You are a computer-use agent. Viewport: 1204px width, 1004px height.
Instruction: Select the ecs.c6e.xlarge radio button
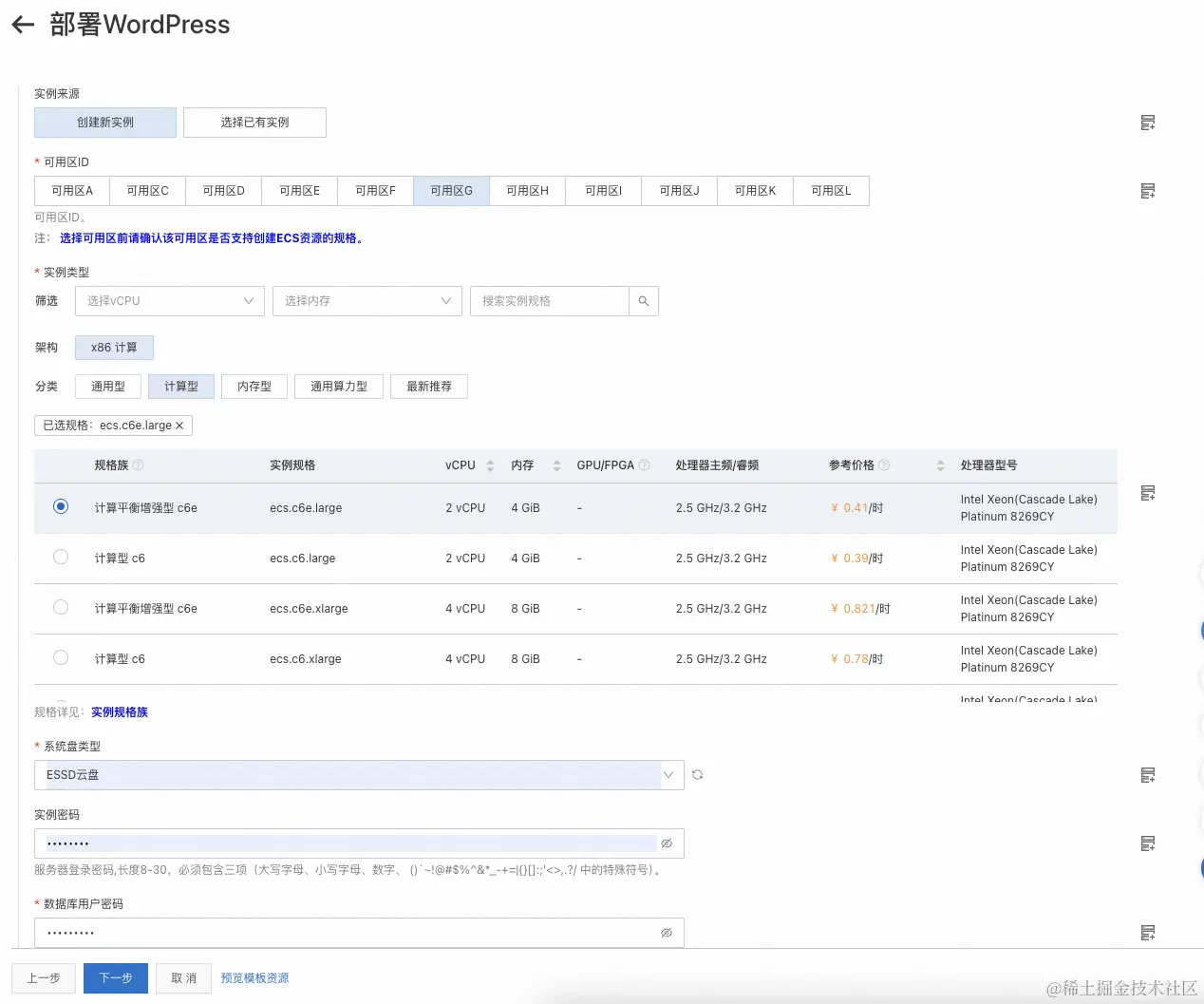click(61, 607)
